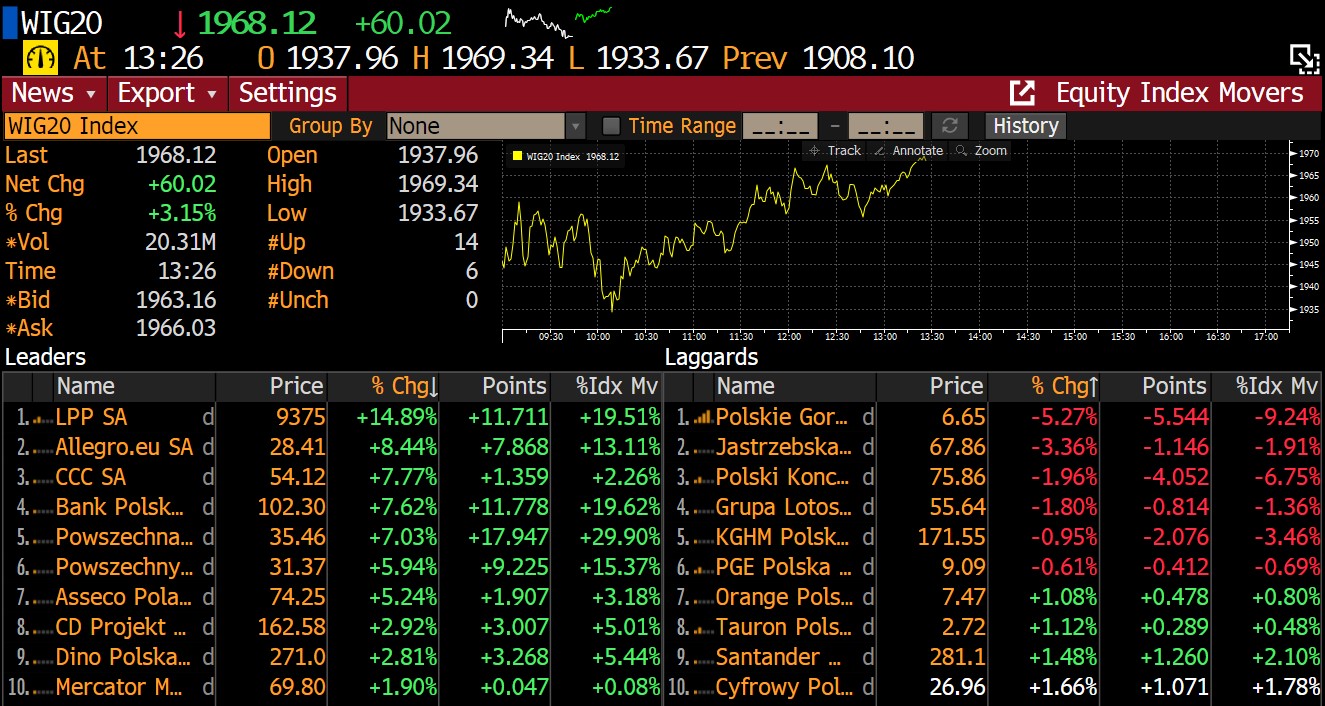Select the Annotate chart tool
This screenshot has width=1325, height=706.
coord(907,151)
